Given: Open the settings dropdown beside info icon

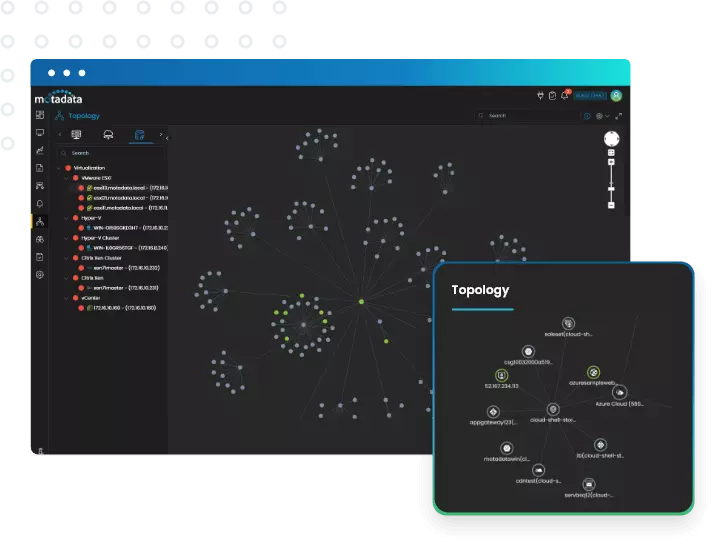Looking at the screenshot, I should point(602,116).
